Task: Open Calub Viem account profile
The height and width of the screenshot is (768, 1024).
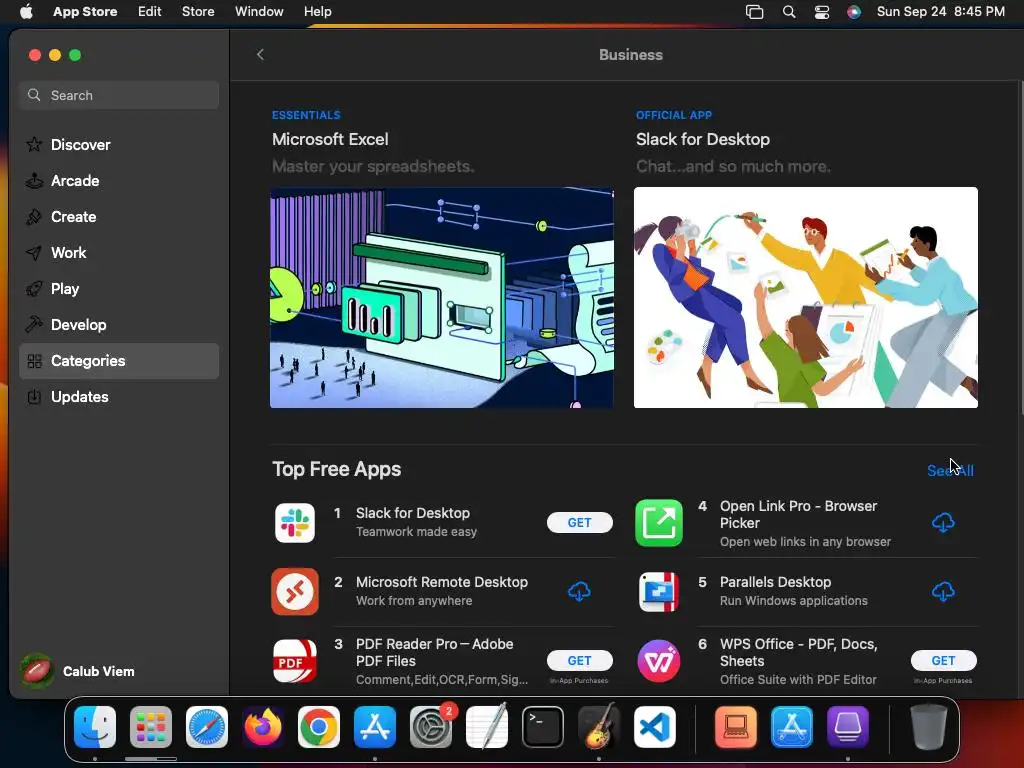Action: click(x=78, y=671)
